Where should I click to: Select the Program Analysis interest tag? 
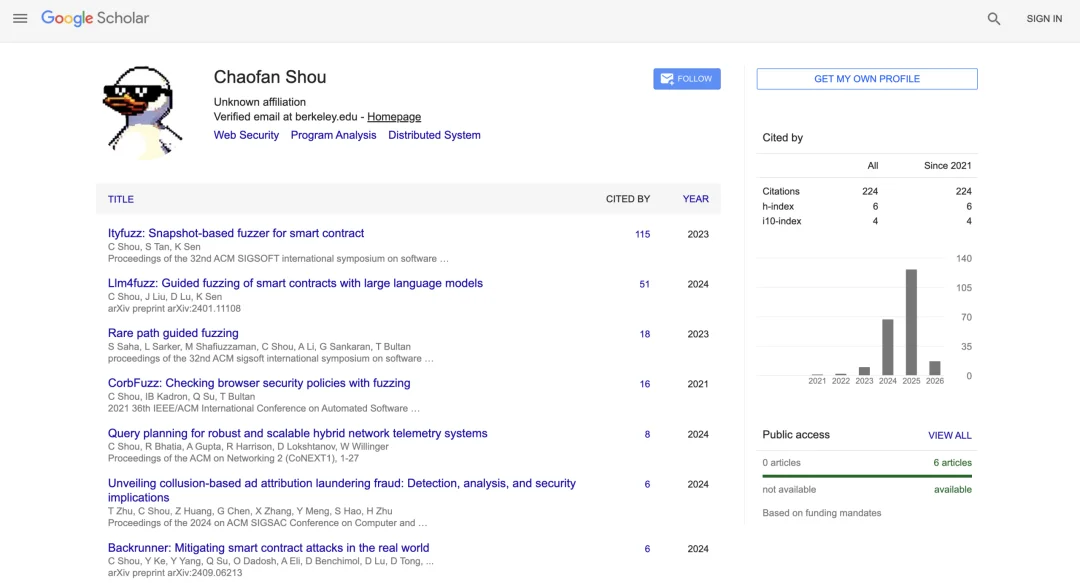point(333,135)
